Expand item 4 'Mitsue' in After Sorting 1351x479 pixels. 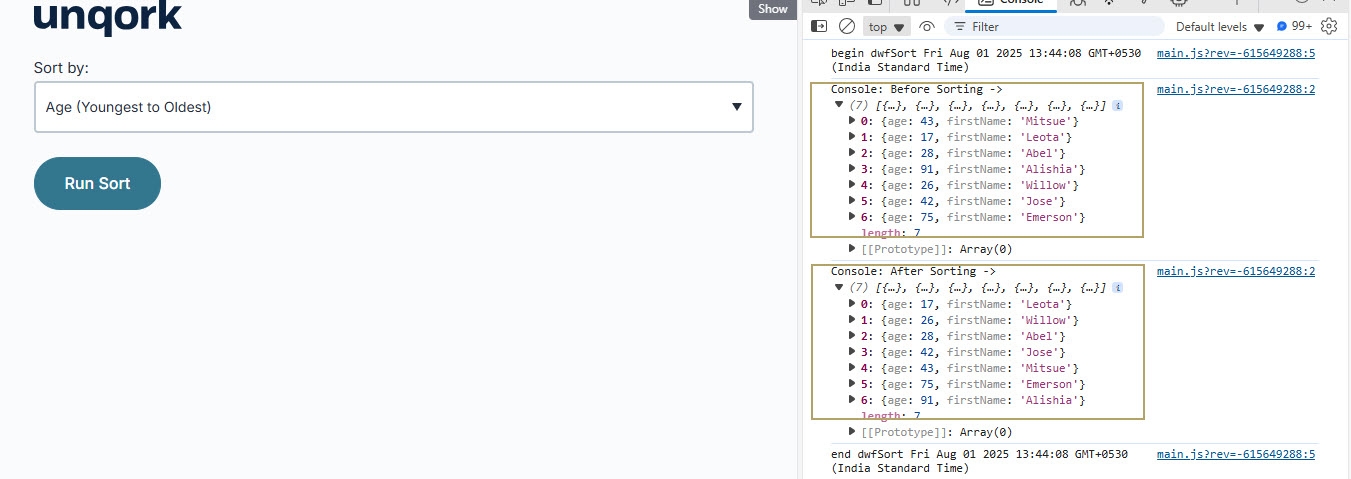pyautogui.click(x=852, y=368)
